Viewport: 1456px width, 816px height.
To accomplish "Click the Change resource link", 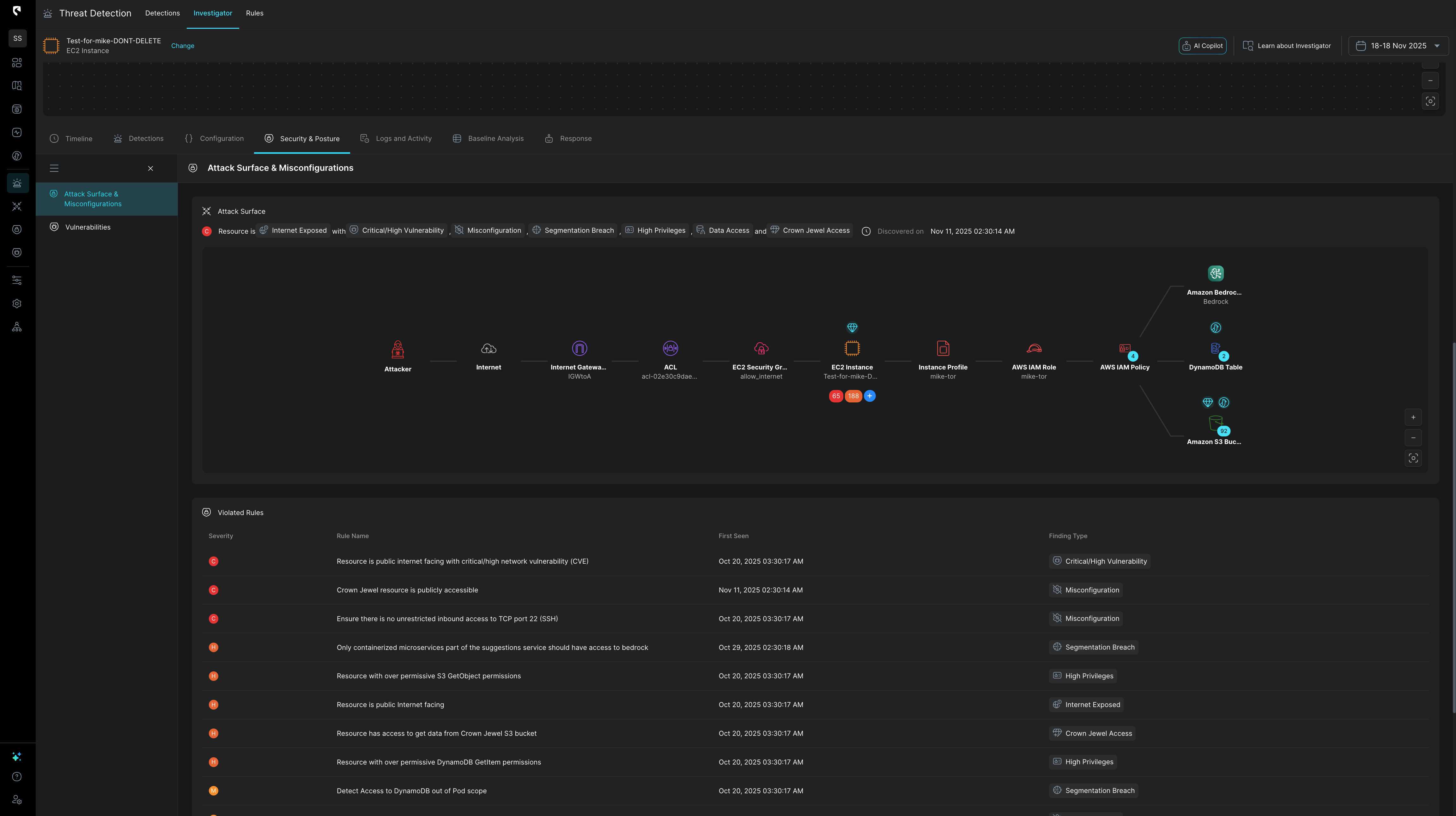I will coord(183,46).
